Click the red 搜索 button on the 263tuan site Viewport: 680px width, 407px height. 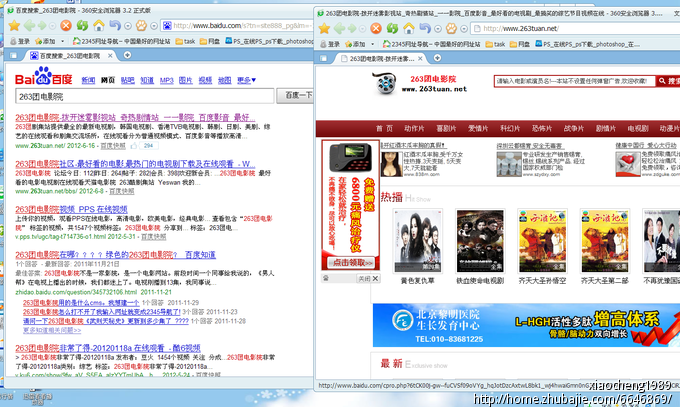[664, 80]
